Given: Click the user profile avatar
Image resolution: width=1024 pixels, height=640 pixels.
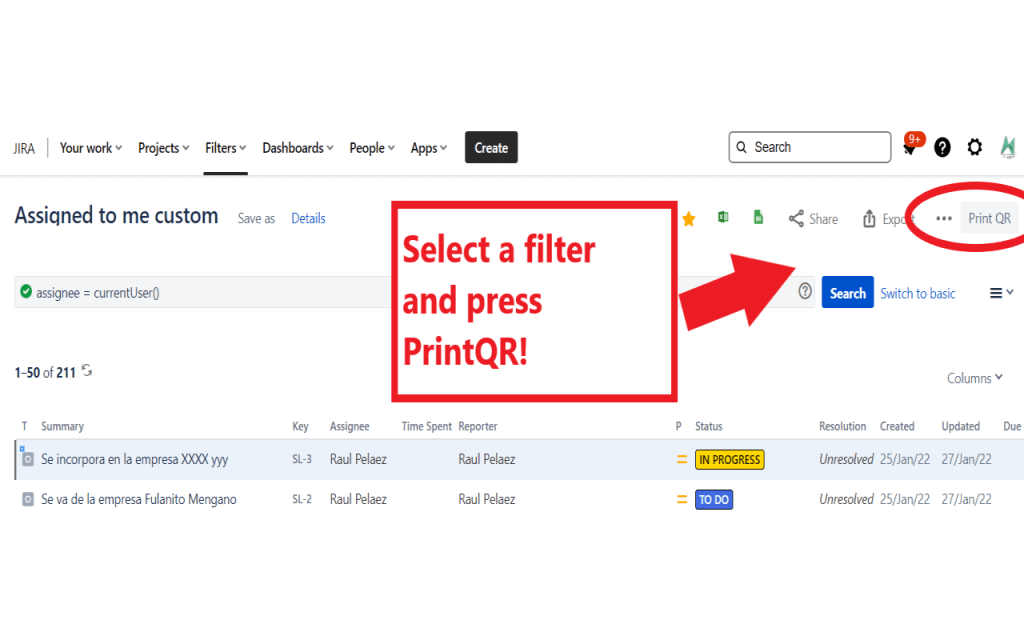Looking at the screenshot, I should (1008, 148).
